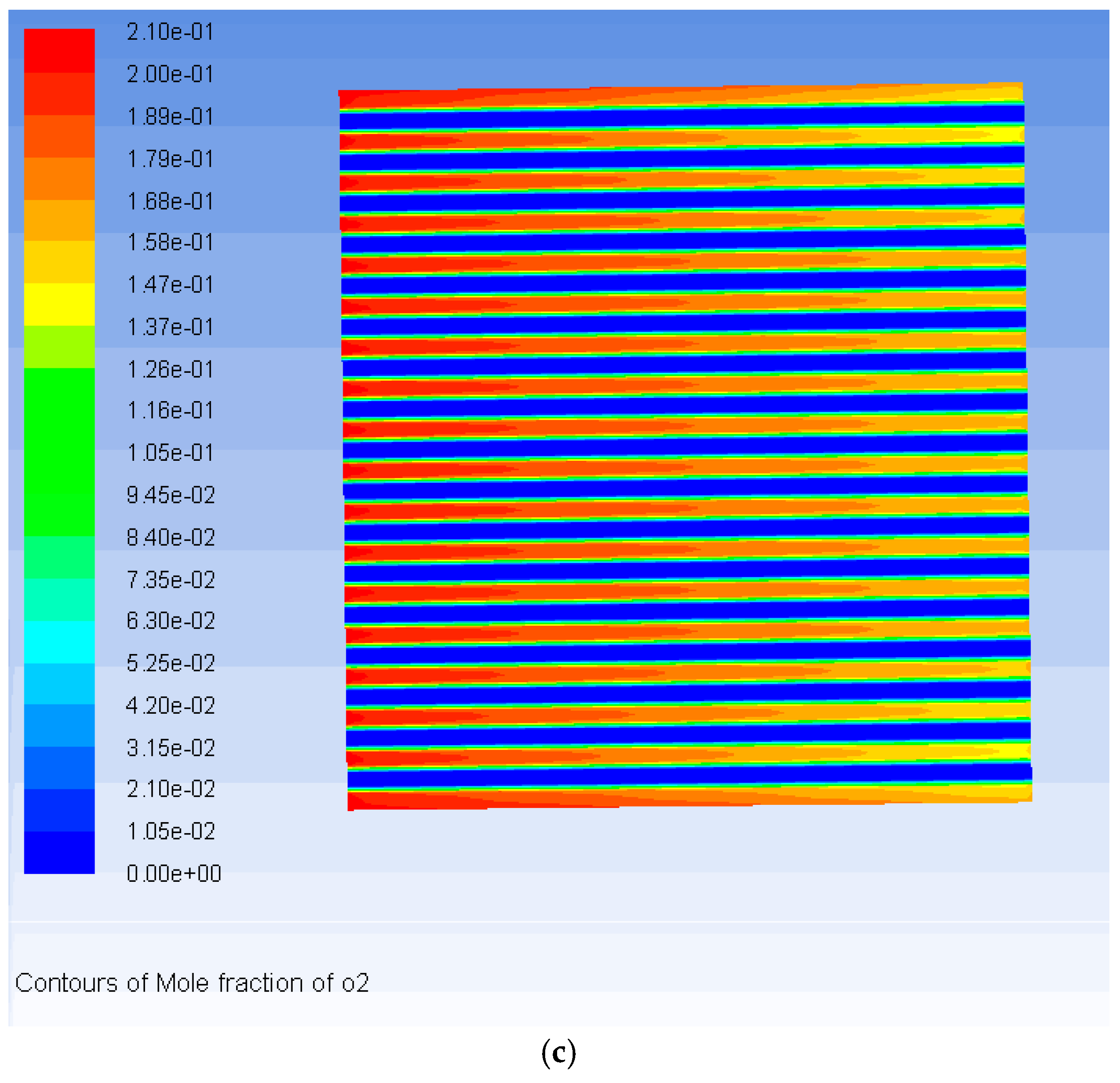Click the 1.47e-01 legend value

pyautogui.click(x=170, y=285)
